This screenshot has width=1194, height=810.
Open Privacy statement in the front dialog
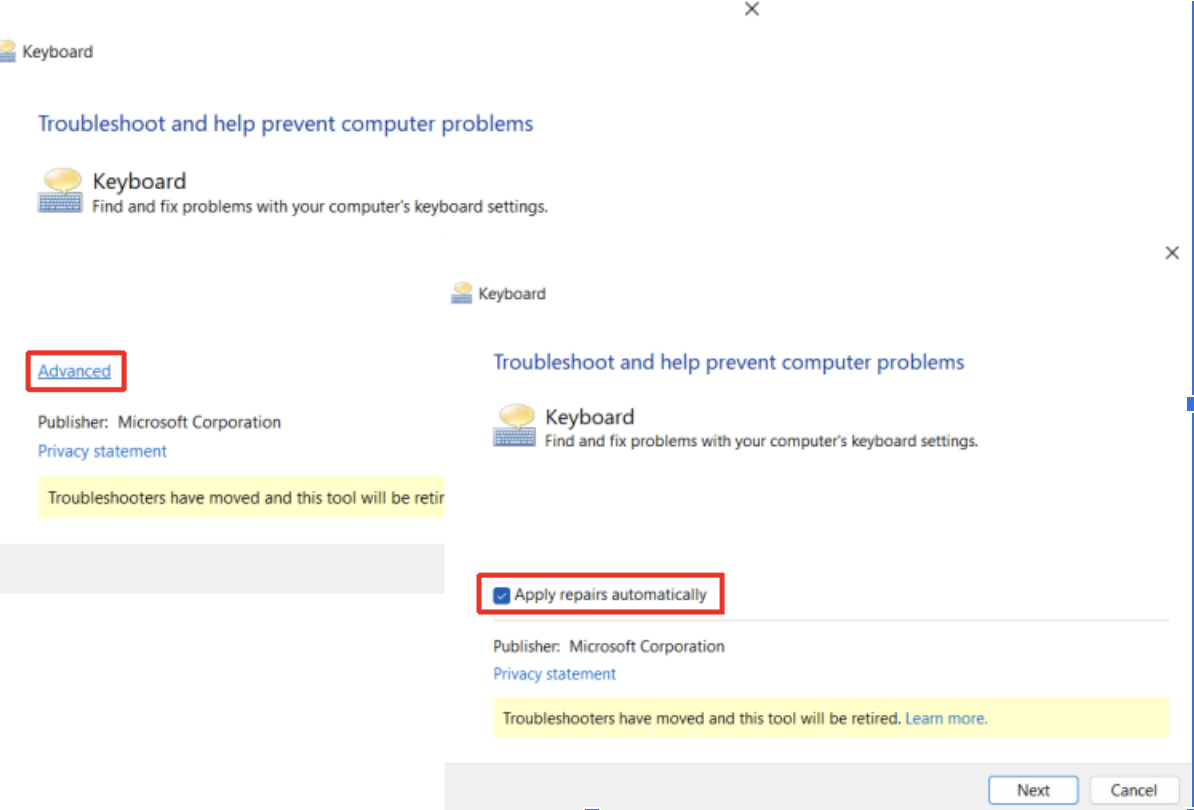[554, 674]
